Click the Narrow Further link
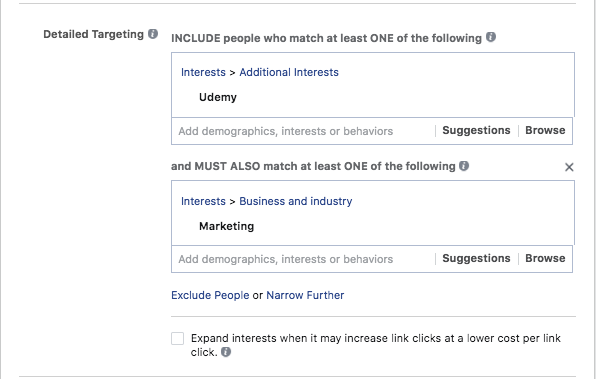 [305, 295]
